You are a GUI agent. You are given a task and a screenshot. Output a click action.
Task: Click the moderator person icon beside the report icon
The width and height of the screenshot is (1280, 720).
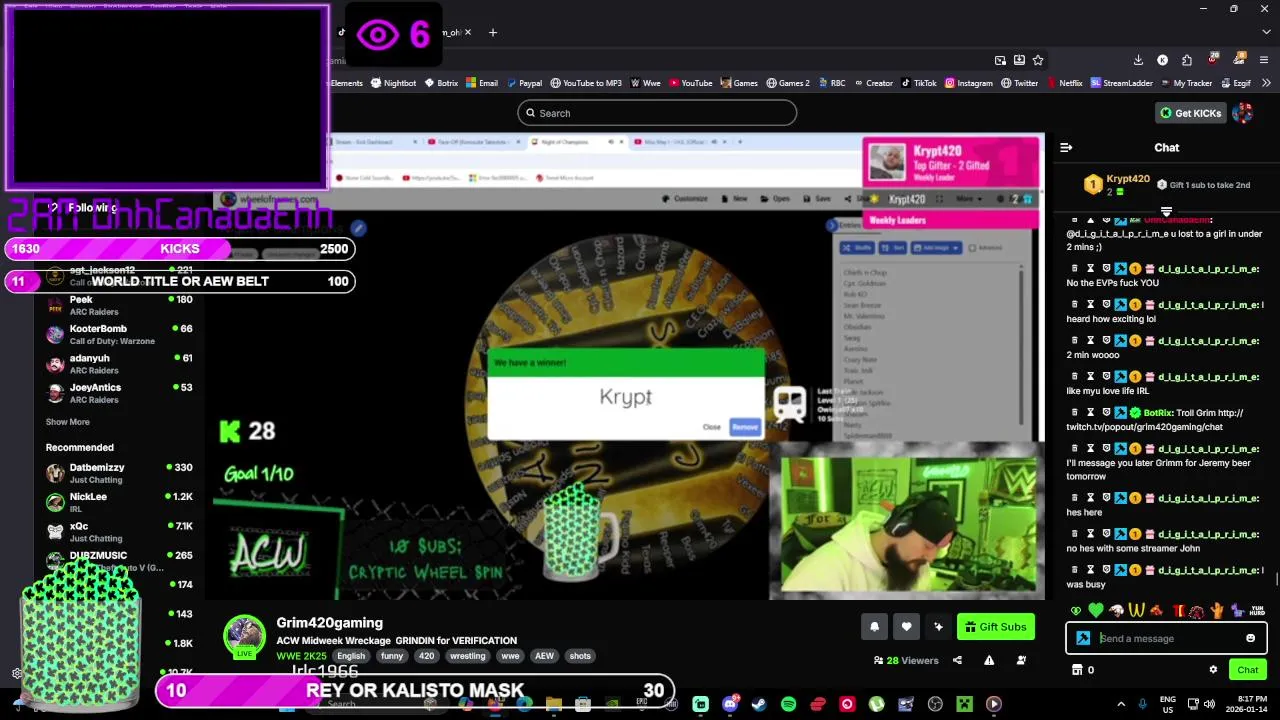(x=1021, y=660)
